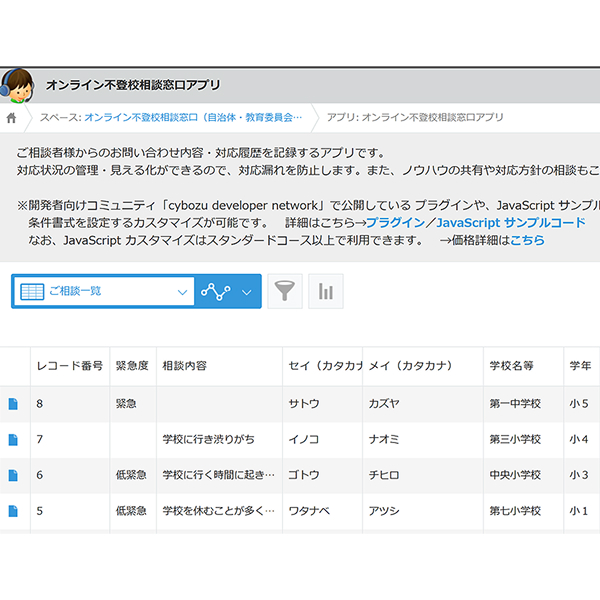This screenshot has height=600, width=600.
Task: Open the JavaScript サンプルコード link
Action: pos(511,222)
